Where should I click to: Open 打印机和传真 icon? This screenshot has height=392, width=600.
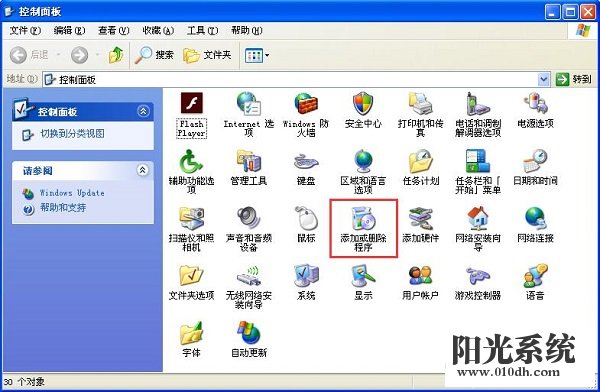[x=421, y=103]
